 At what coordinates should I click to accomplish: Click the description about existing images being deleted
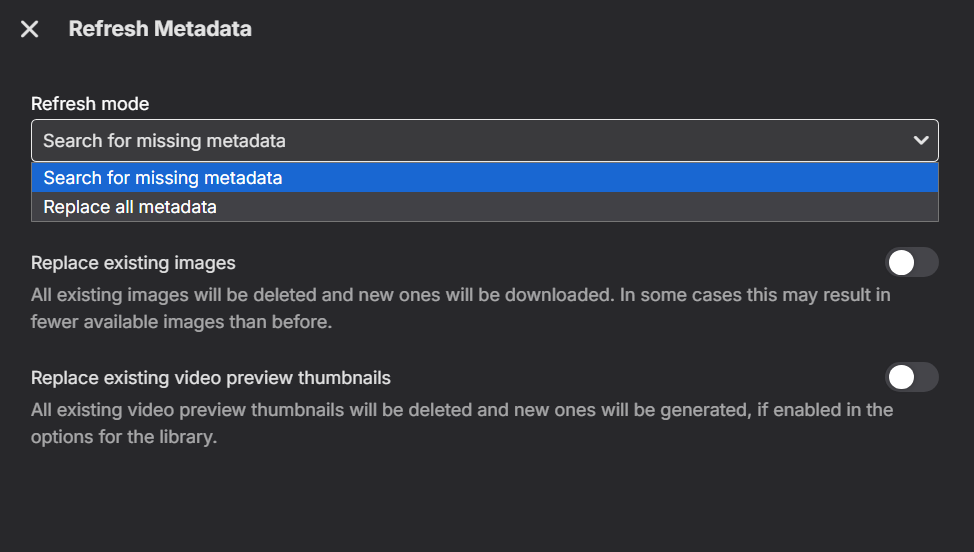click(x=460, y=308)
